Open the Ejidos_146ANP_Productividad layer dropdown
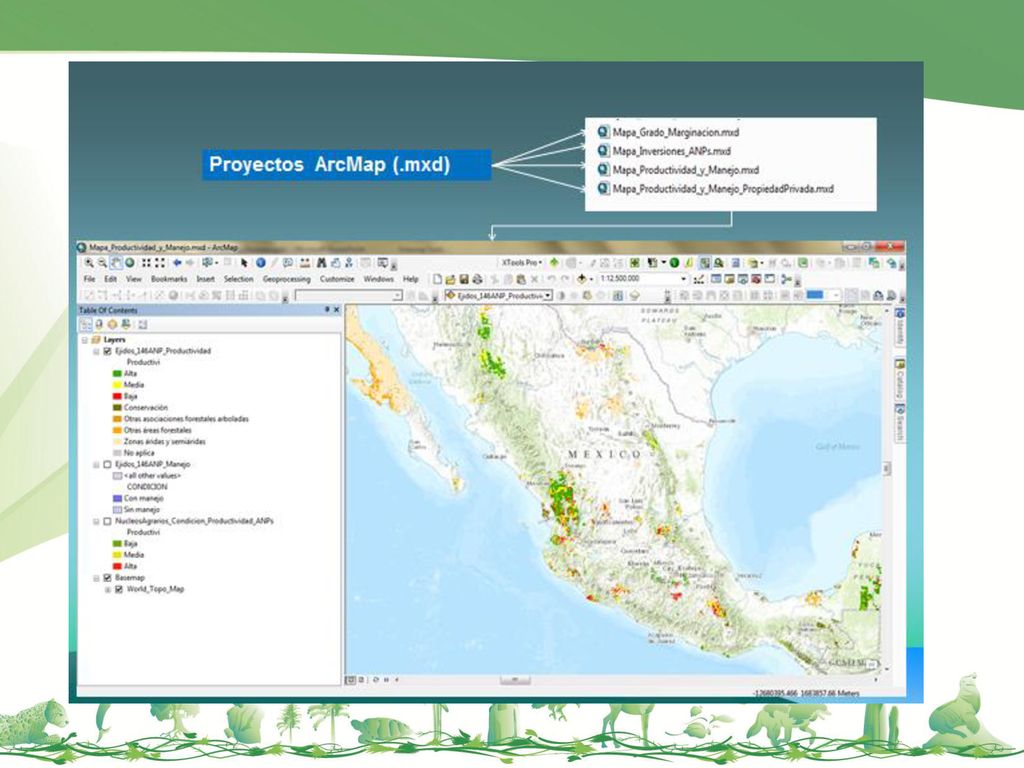 (x=548, y=296)
